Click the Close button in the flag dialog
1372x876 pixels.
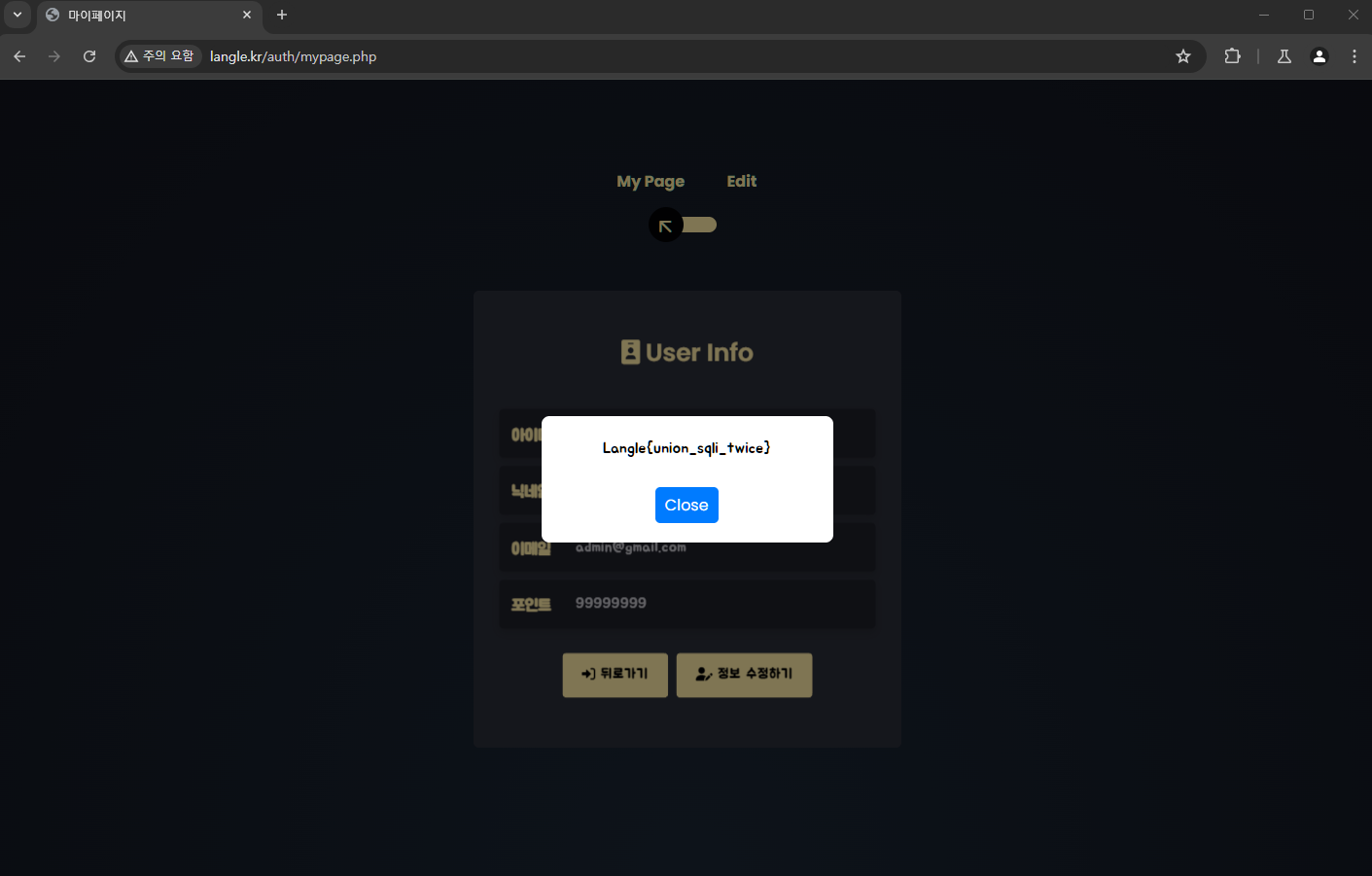click(x=686, y=505)
